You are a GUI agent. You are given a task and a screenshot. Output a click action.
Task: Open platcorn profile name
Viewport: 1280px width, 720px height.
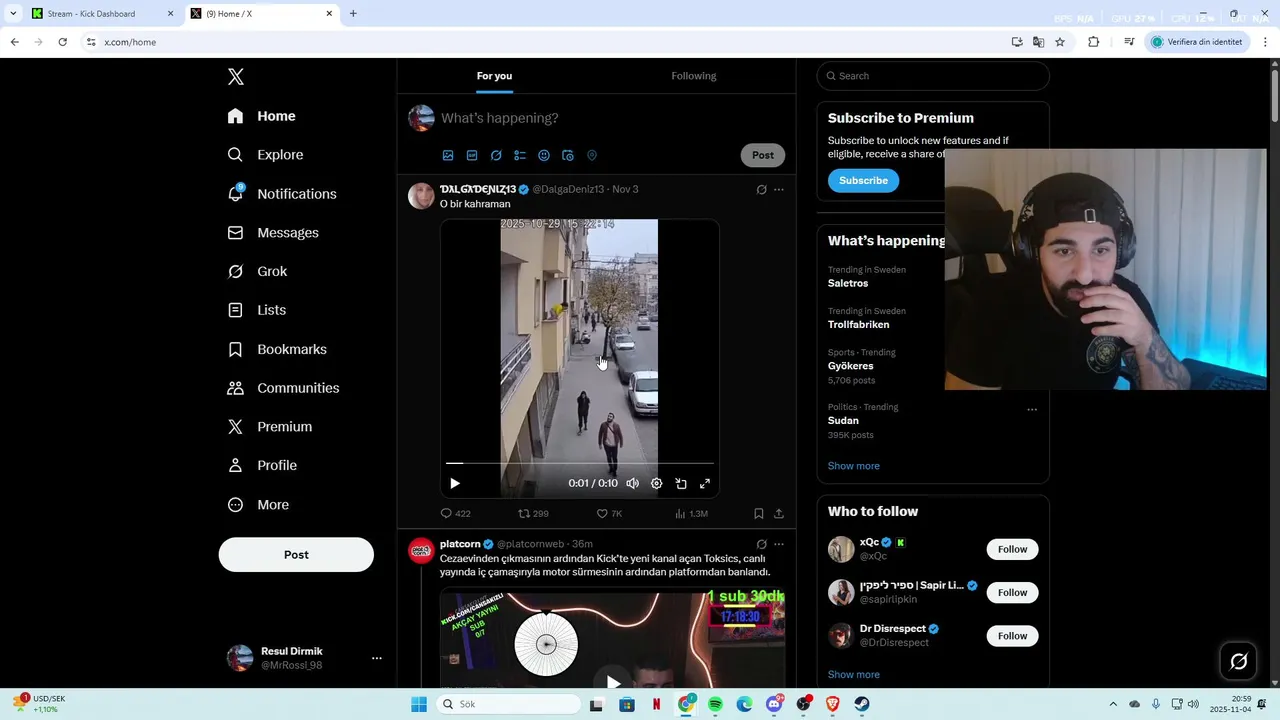[x=460, y=544]
